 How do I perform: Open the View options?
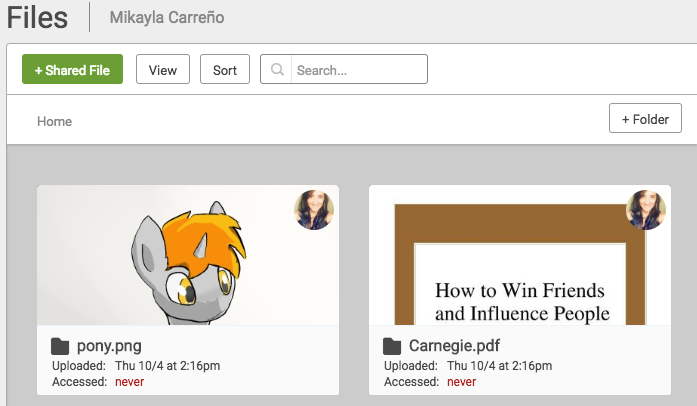pyautogui.click(x=163, y=69)
